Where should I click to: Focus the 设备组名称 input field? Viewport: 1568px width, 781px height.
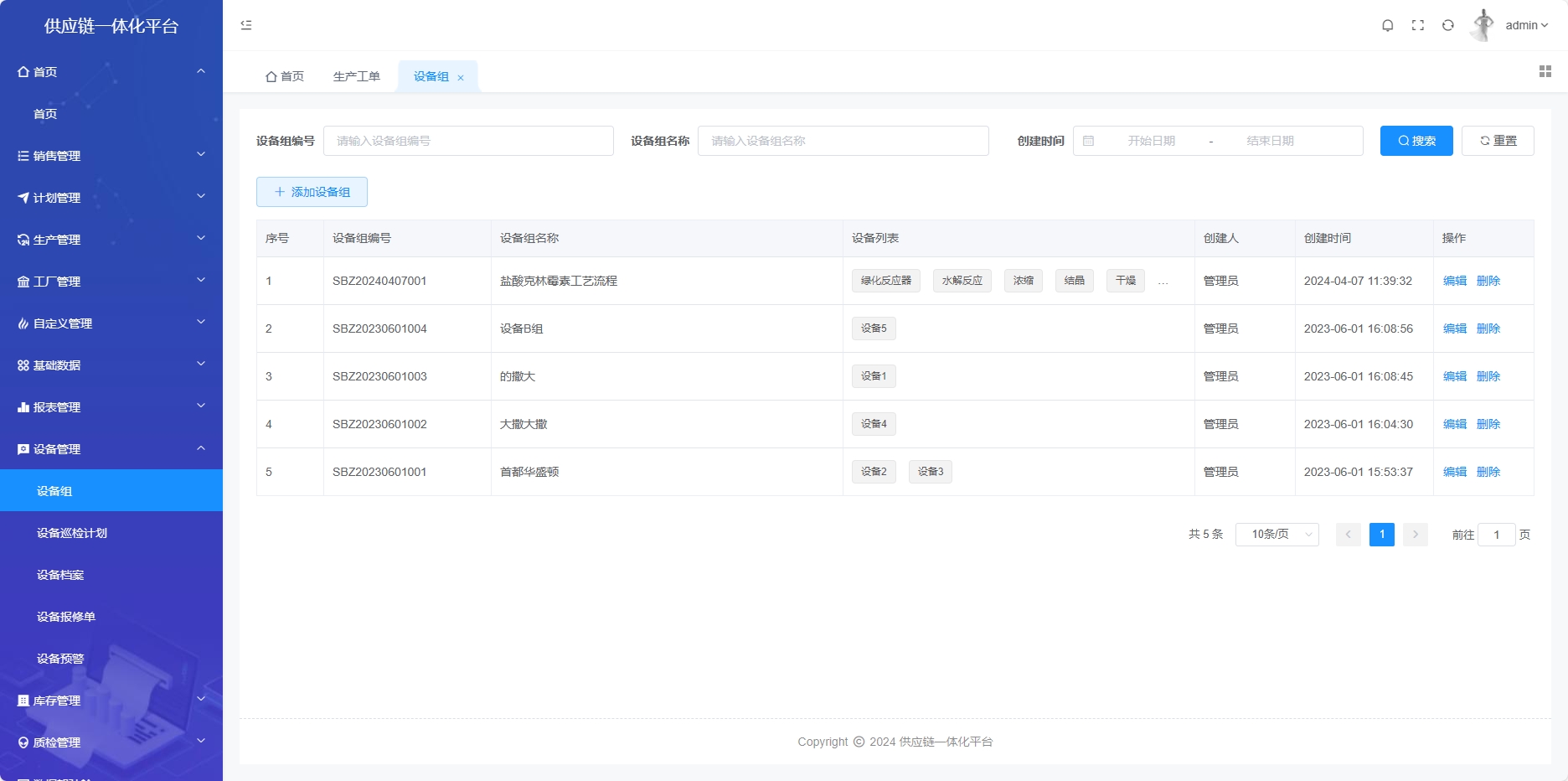click(843, 141)
